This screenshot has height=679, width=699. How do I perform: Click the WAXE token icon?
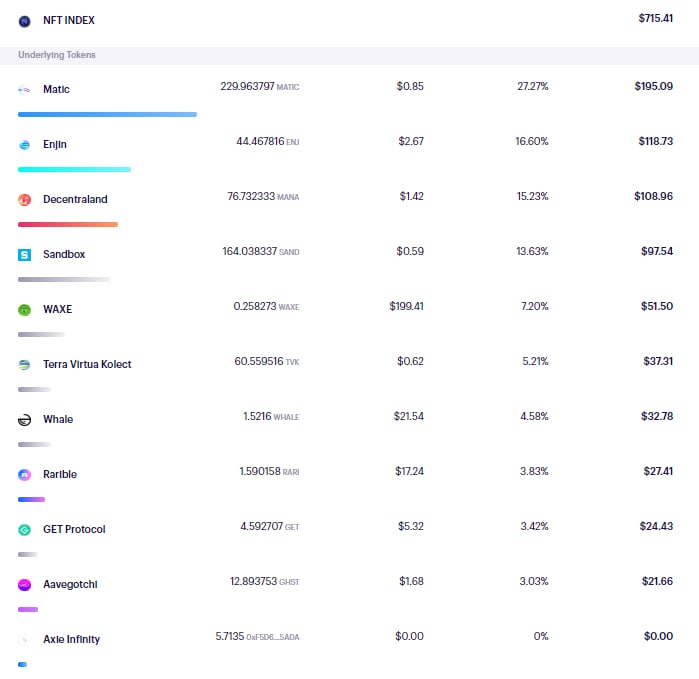pyautogui.click(x=25, y=309)
